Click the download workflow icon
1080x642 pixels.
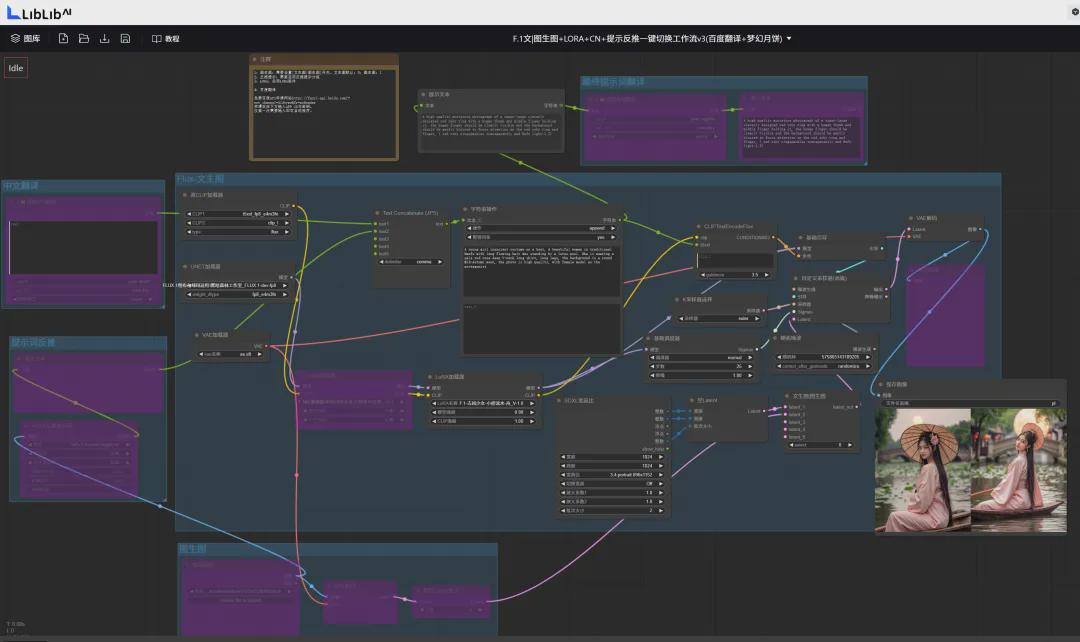(105, 38)
